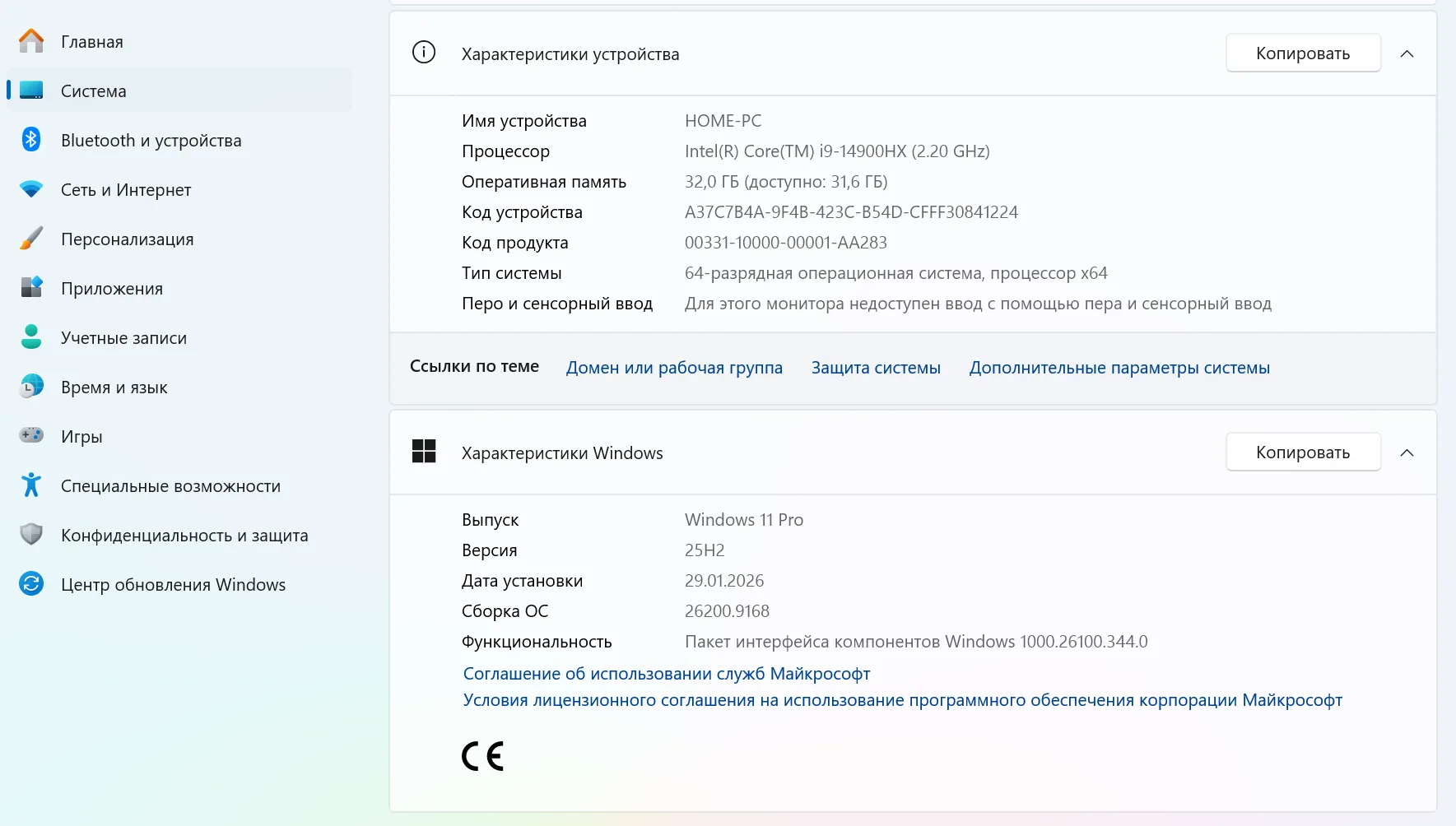
Task: Click the Имя устройства label
Action: tap(524, 121)
